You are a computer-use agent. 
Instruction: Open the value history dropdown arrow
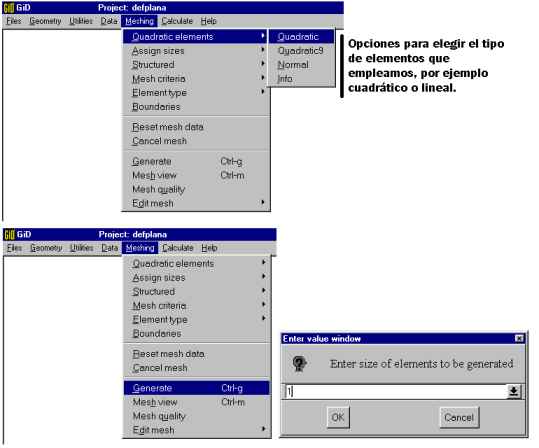click(x=514, y=391)
